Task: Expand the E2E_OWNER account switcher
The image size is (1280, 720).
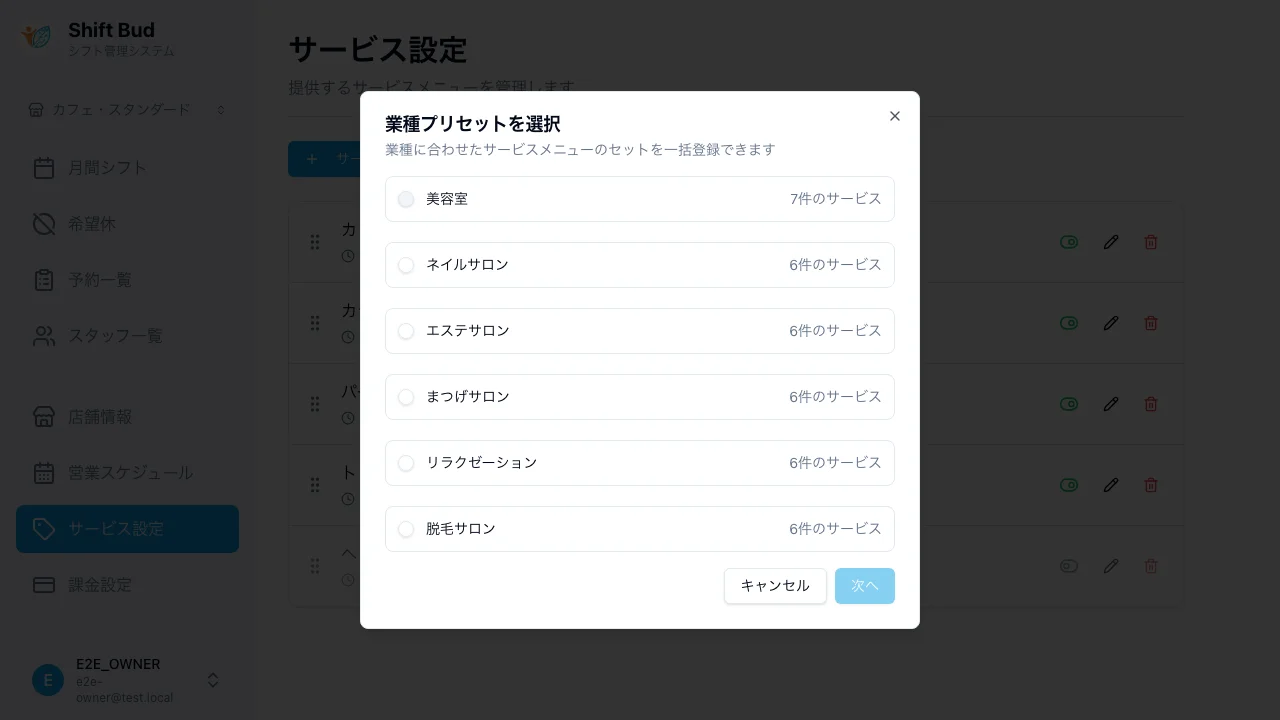Action: tap(213, 680)
